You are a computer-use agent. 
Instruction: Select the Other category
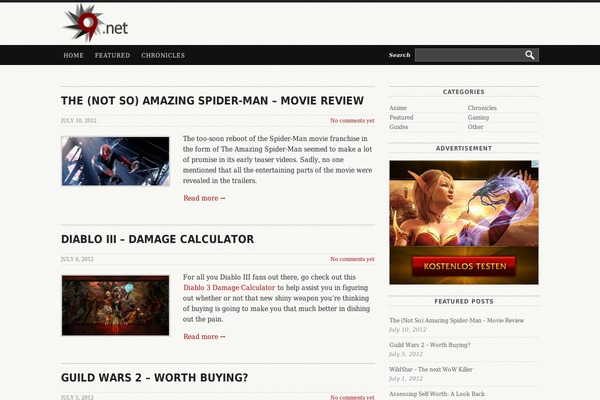coord(476,127)
